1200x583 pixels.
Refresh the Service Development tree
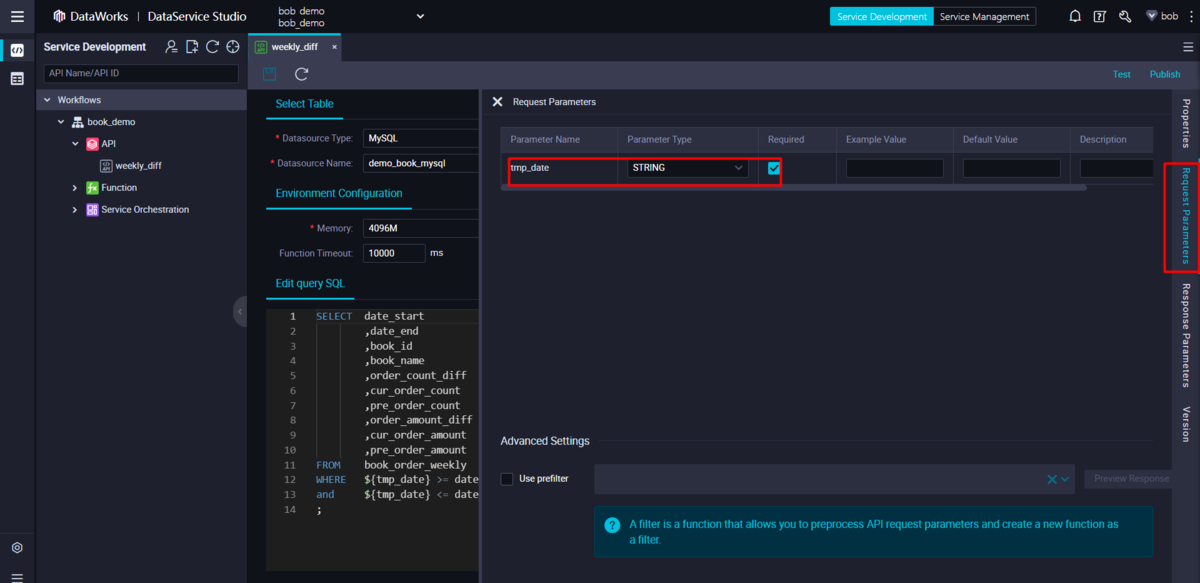point(212,47)
